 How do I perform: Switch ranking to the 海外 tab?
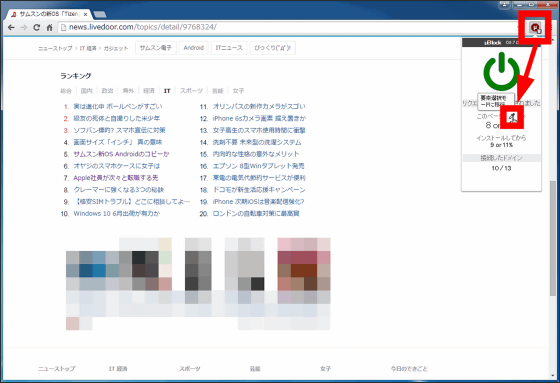click(x=128, y=91)
